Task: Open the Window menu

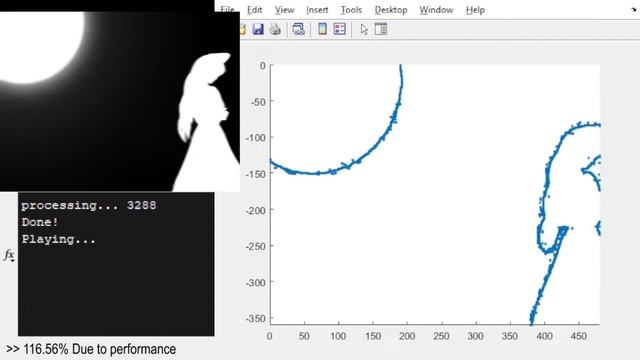Action: pyautogui.click(x=436, y=10)
